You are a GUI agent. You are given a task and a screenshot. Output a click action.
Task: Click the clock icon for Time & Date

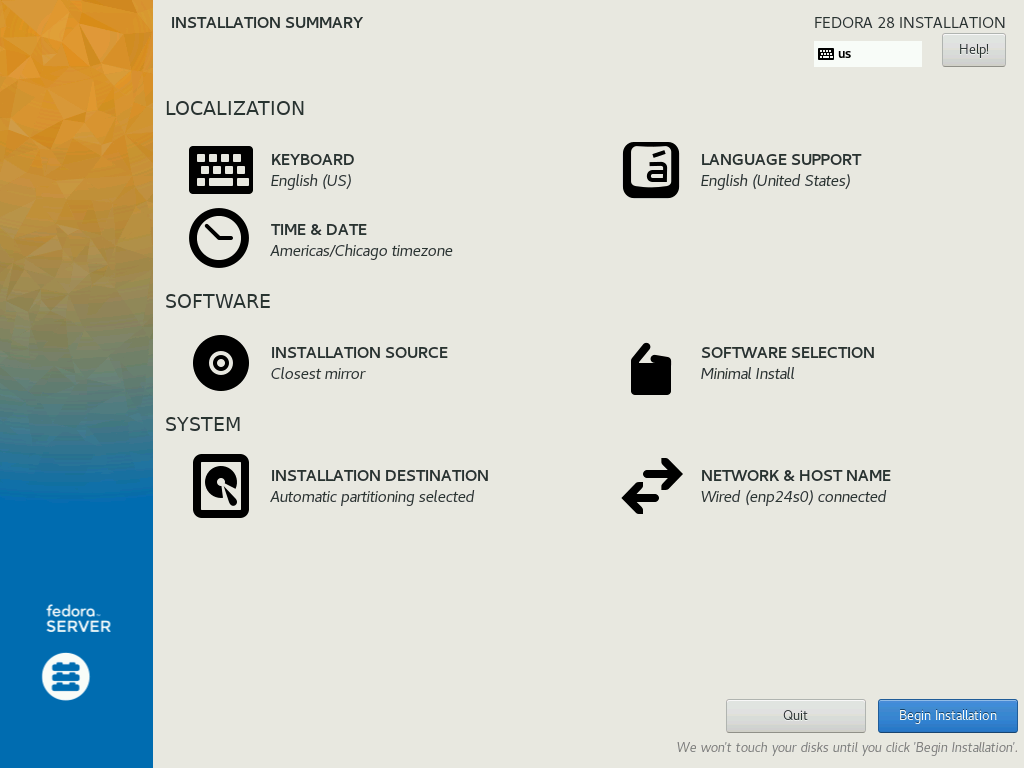click(219, 238)
